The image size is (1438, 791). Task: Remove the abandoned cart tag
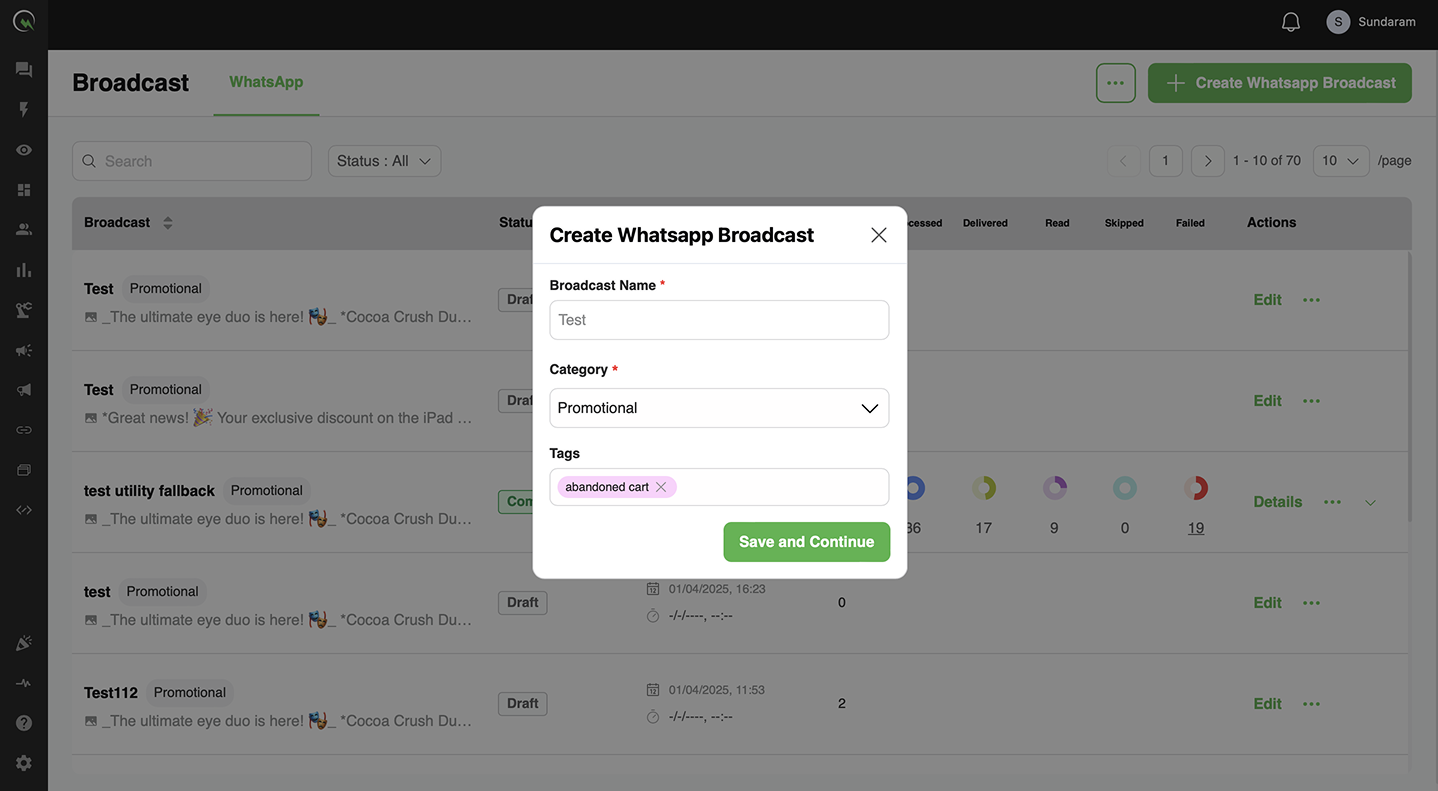[x=661, y=487]
